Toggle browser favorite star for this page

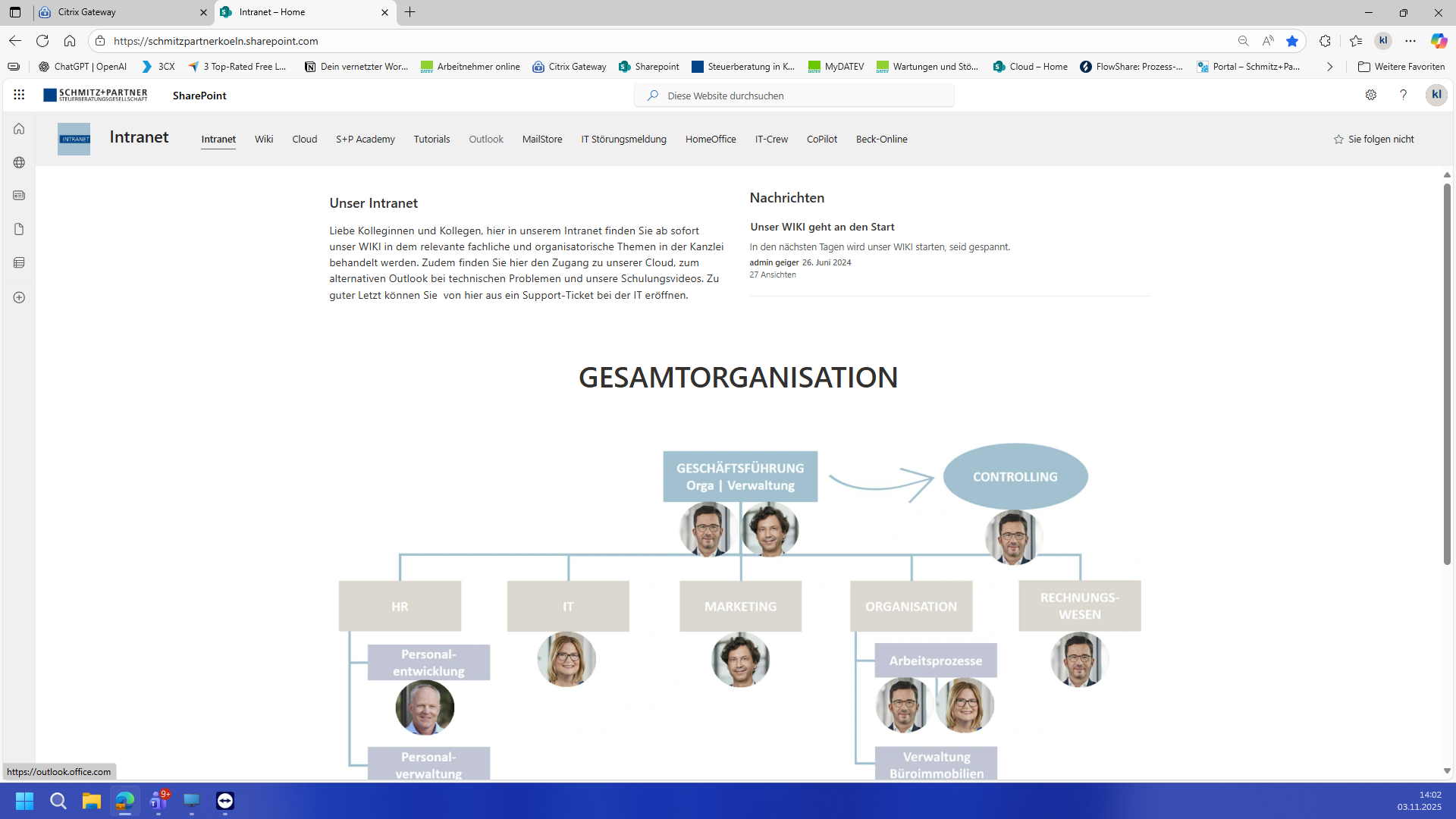1292,41
